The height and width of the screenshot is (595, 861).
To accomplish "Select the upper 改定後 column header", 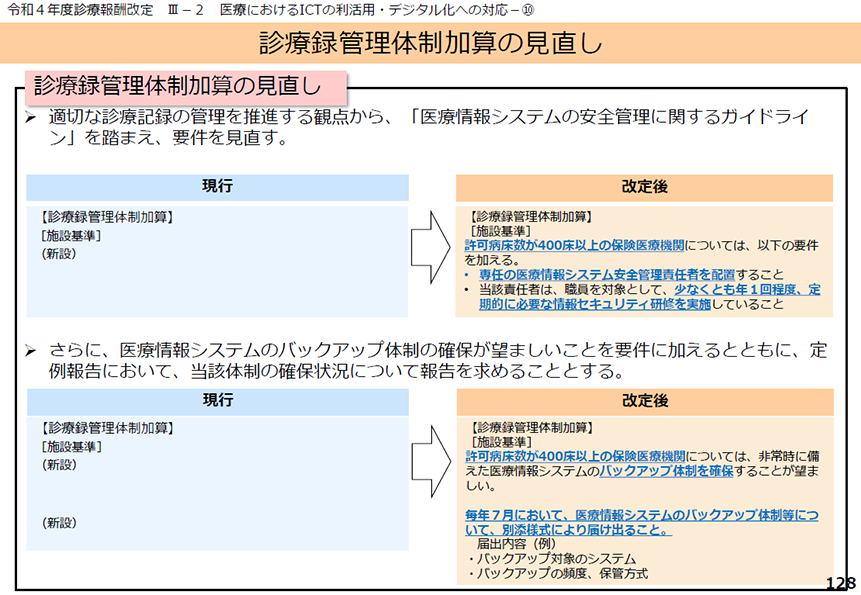I will pyautogui.click(x=644, y=188).
